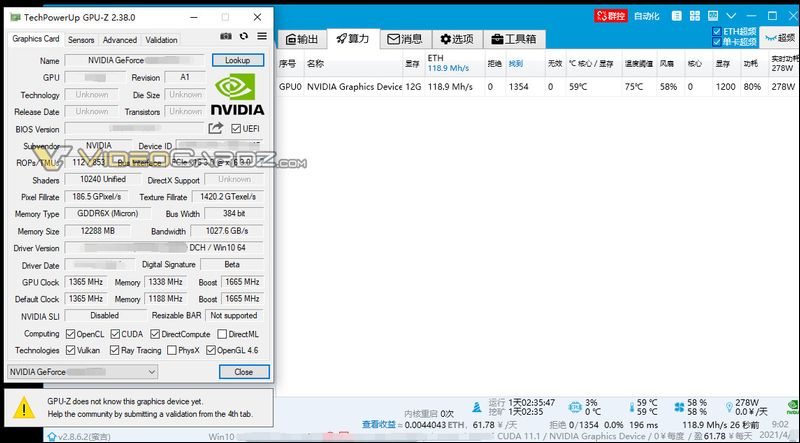This screenshot has height=443, width=800.
Task: Click the 80% power limit cell
Action: point(752,87)
